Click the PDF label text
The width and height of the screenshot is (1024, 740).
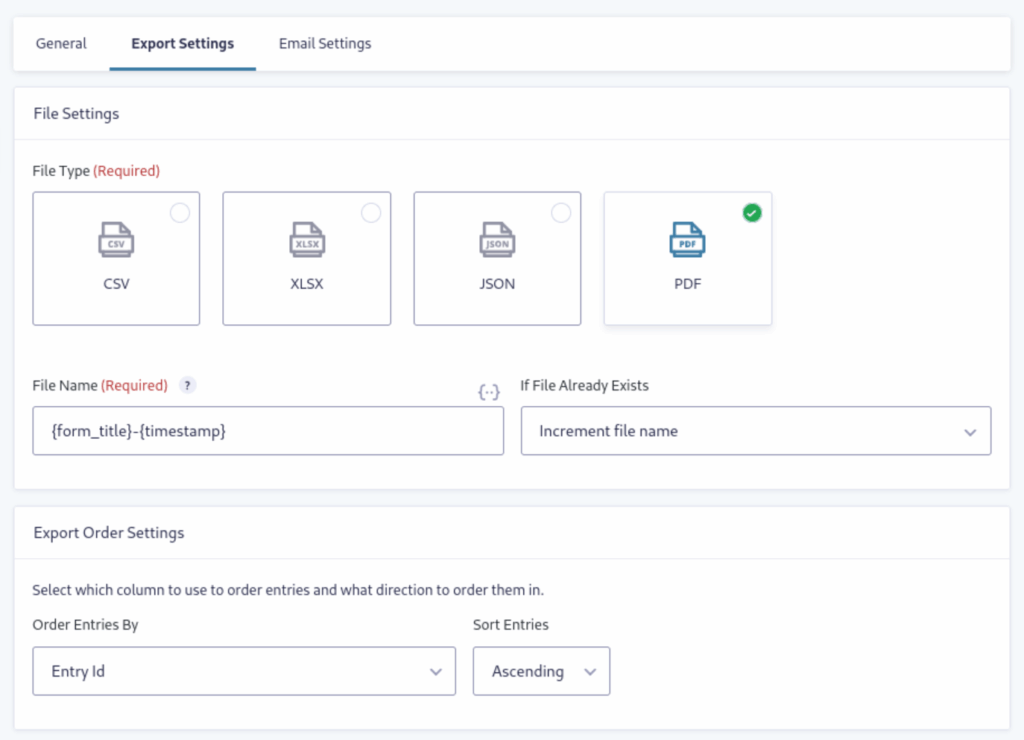(687, 283)
